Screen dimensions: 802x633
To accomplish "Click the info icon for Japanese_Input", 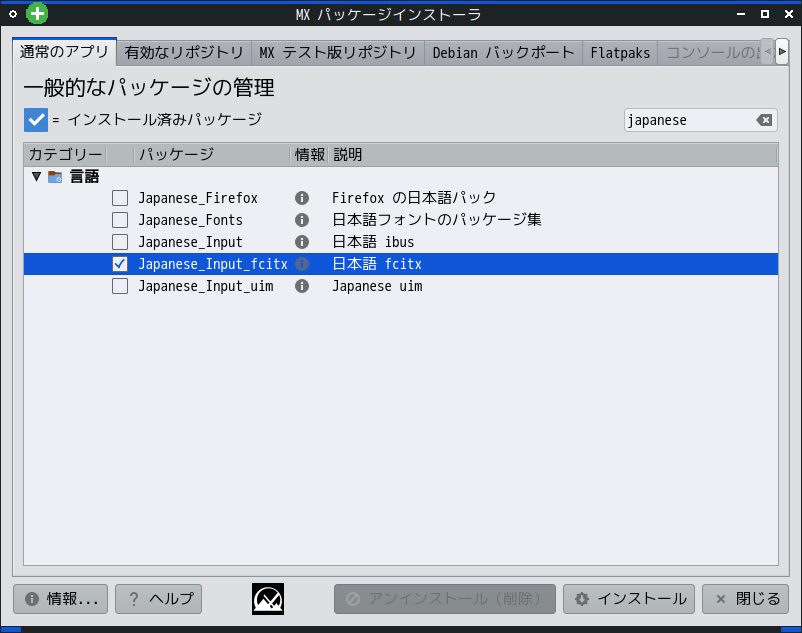I will (x=301, y=241).
